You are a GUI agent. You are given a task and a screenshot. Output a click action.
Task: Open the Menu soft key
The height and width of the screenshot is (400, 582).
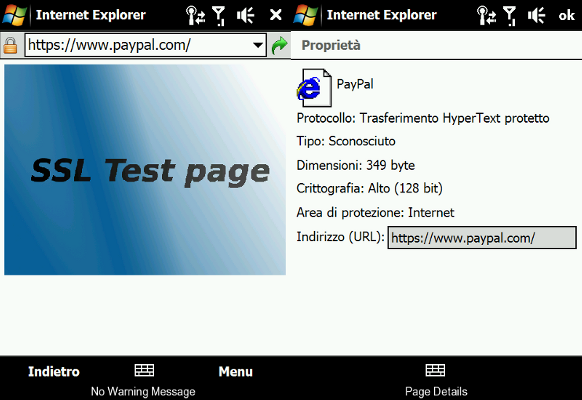click(x=236, y=371)
